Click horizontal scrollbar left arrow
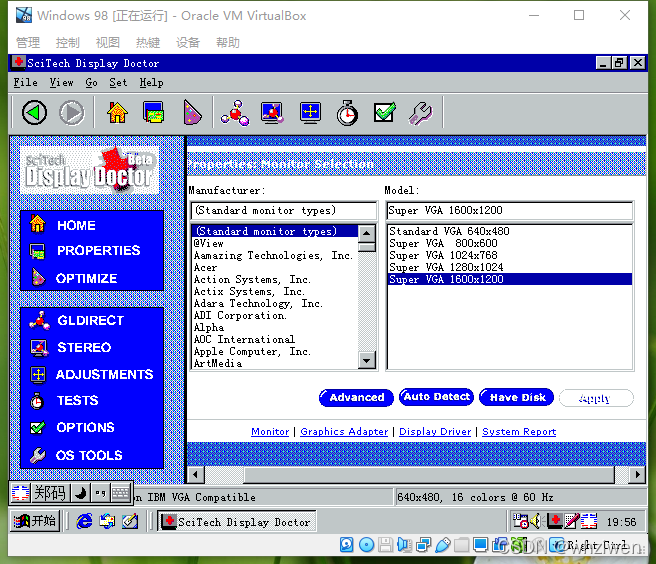This screenshot has width=656, height=564. pos(195,475)
